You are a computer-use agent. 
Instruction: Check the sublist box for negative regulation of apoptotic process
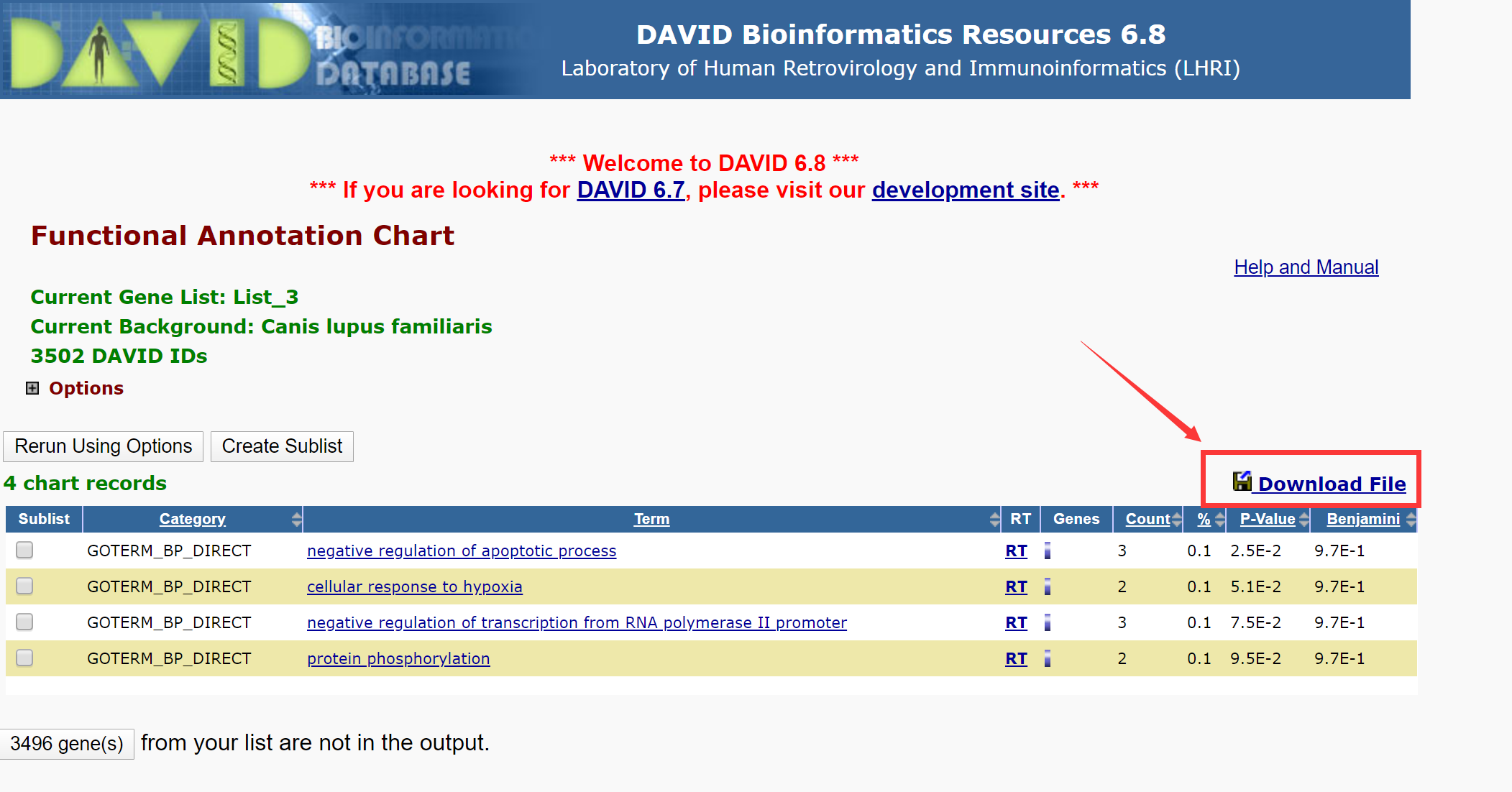[25, 551]
